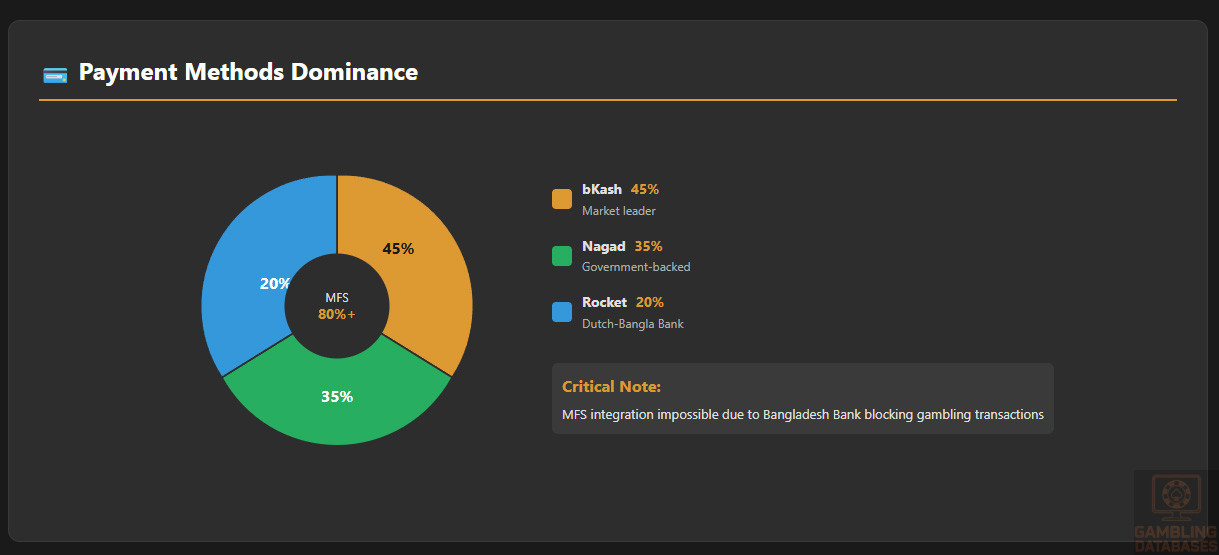Click the 20% label on the chart
This screenshot has width=1219, height=555.
pyautogui.click(x=275, y=284)
